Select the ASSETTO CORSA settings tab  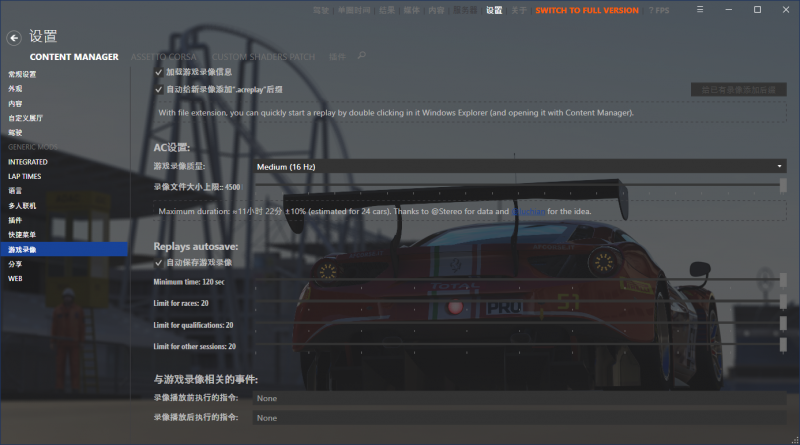pos(163,57)
